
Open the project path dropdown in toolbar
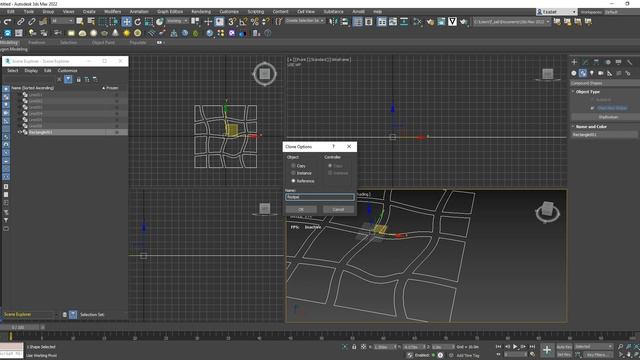(x=512, y=22)
